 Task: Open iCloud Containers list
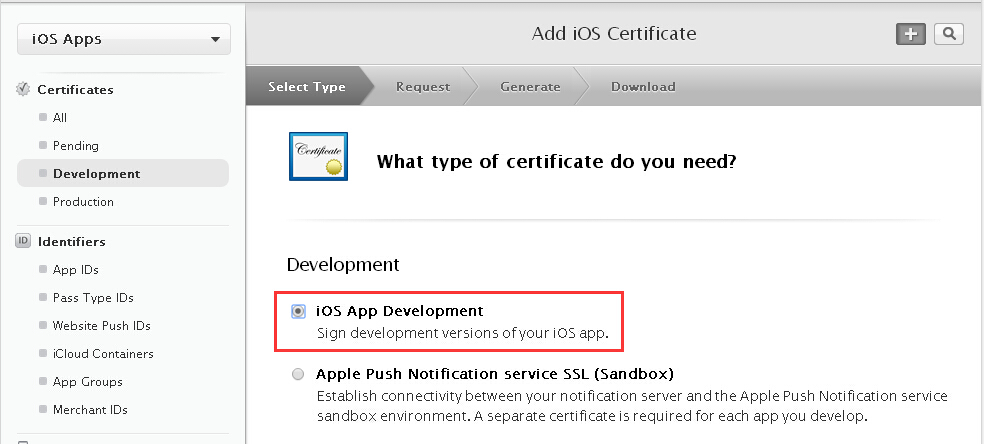[x=103, y=354]
